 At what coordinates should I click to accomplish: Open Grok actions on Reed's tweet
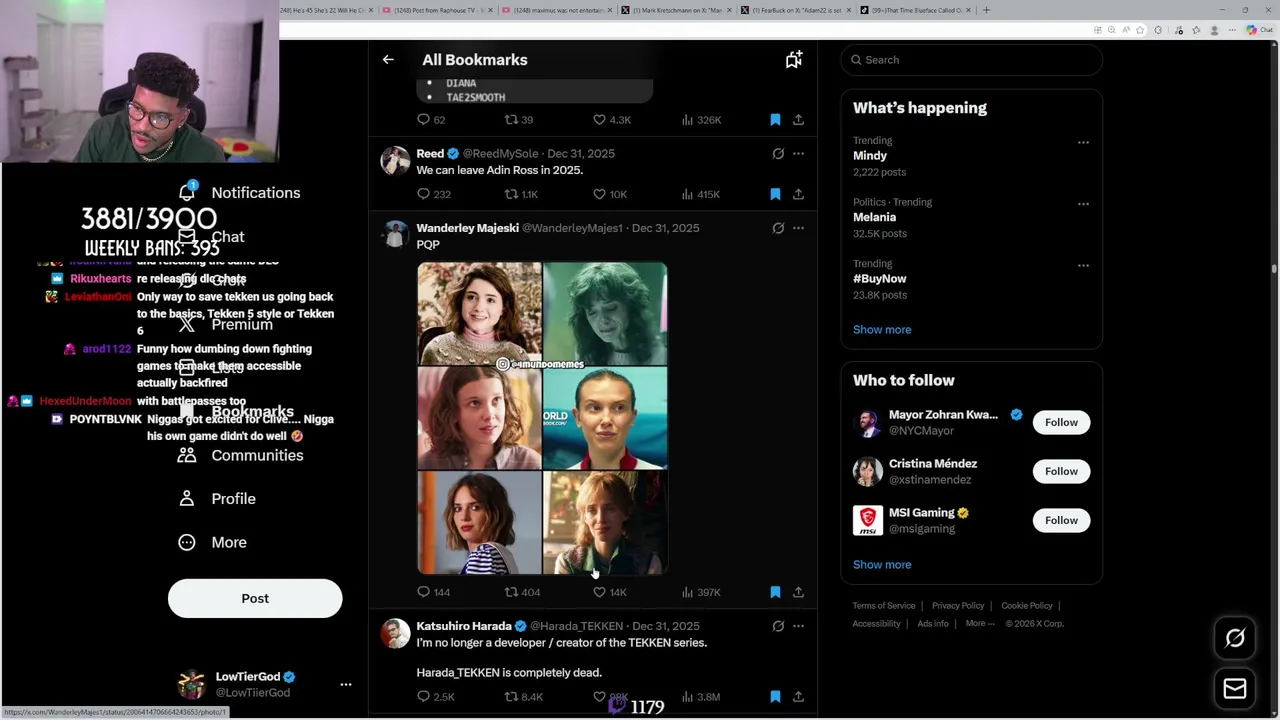(778, 154)
